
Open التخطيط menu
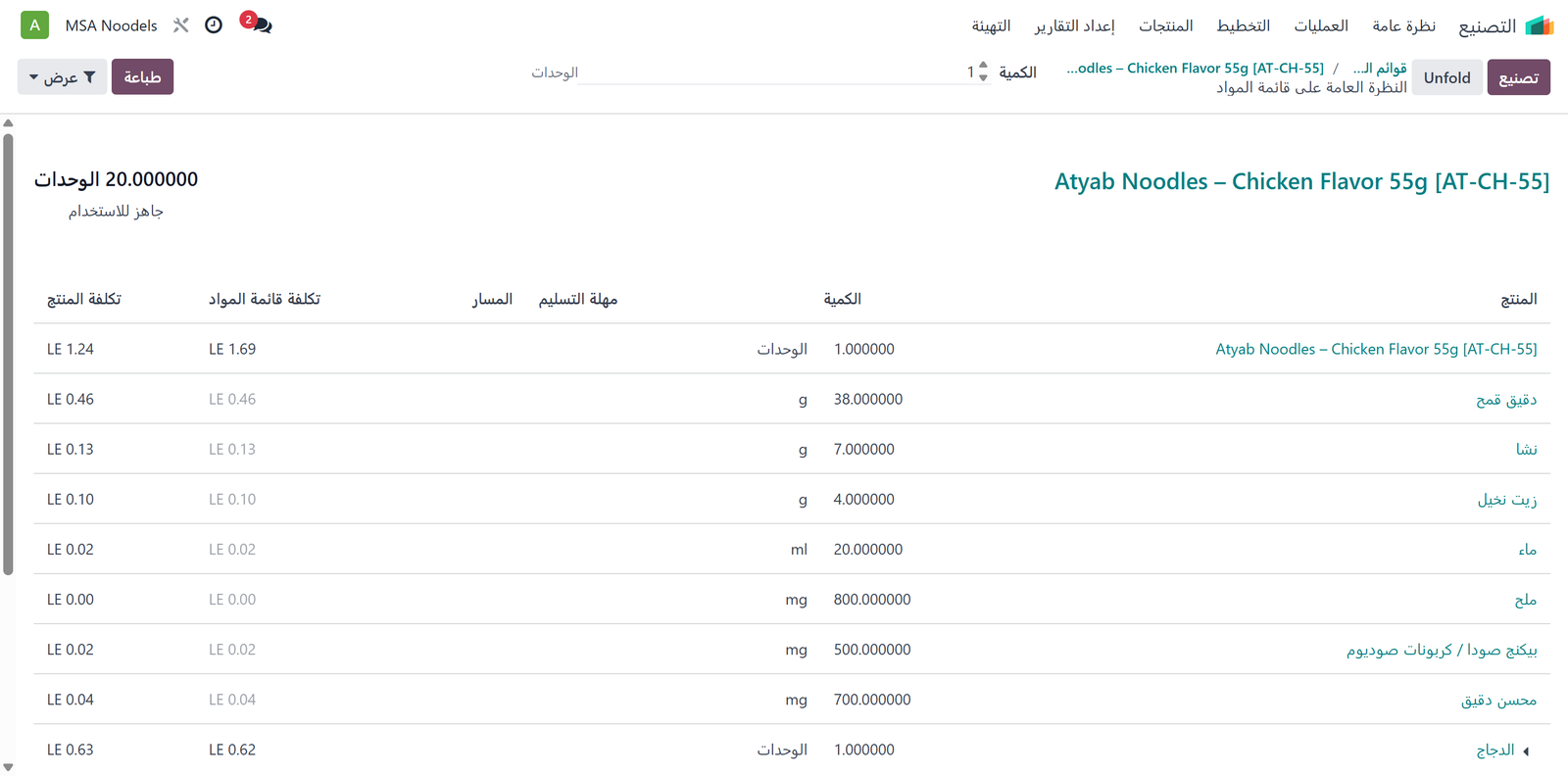coord(1244,25)
